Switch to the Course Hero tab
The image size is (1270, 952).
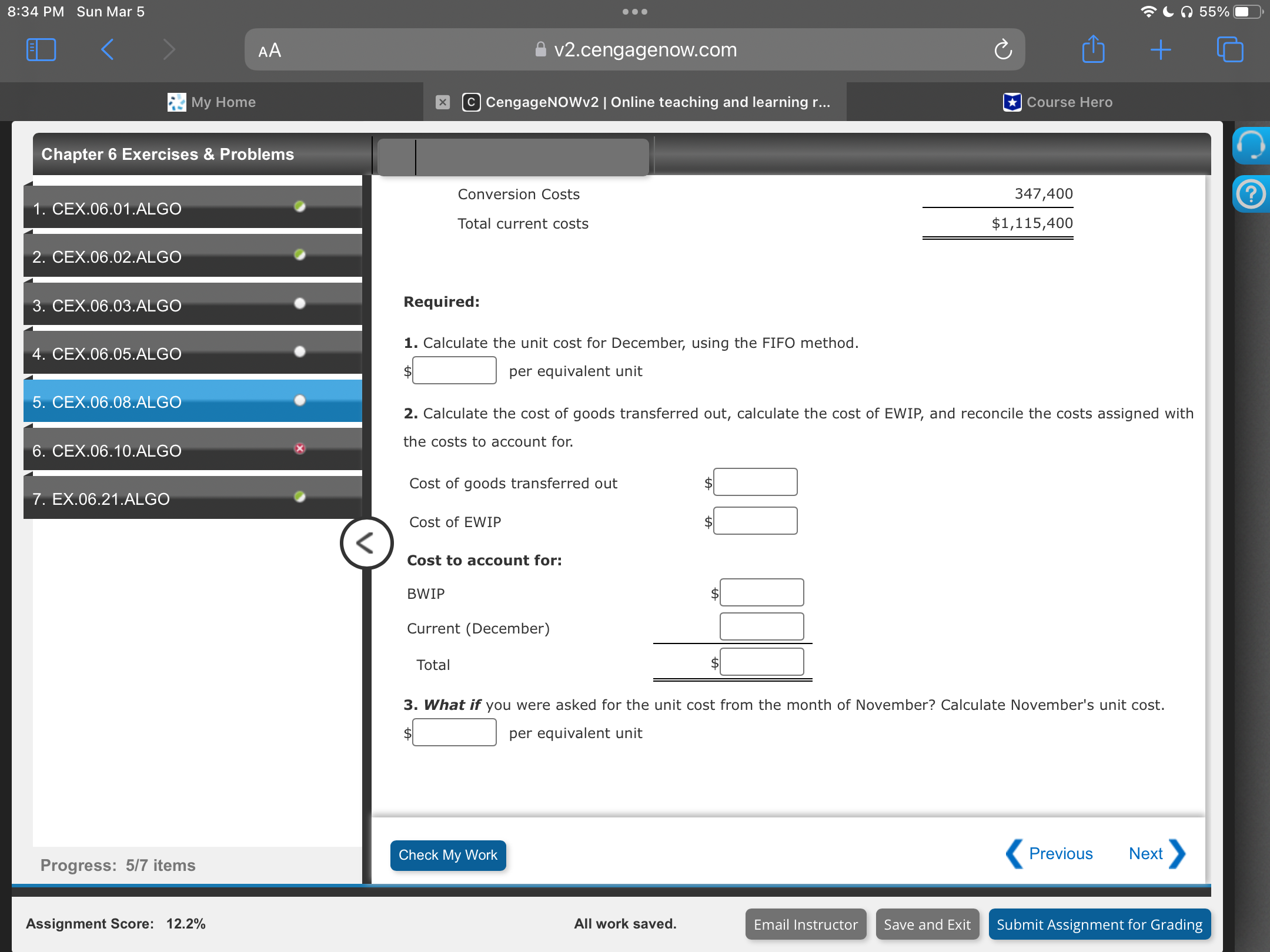[1058, 102]
